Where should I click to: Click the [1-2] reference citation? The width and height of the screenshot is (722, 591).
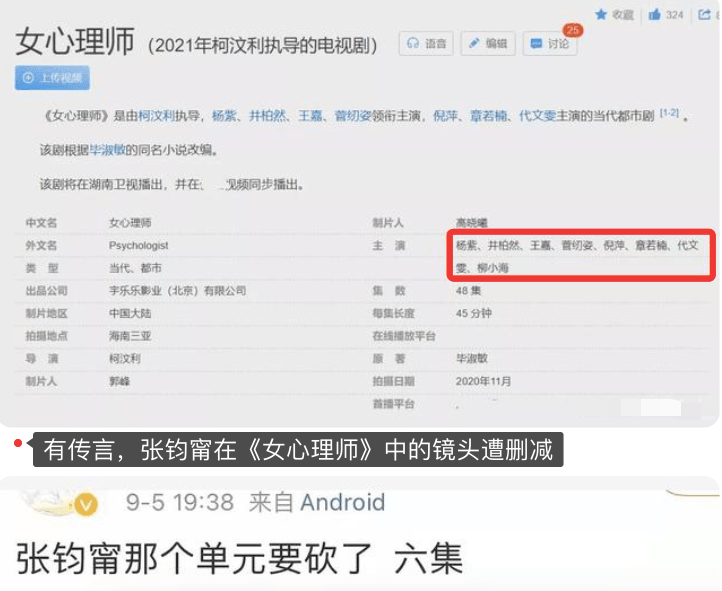669,113
